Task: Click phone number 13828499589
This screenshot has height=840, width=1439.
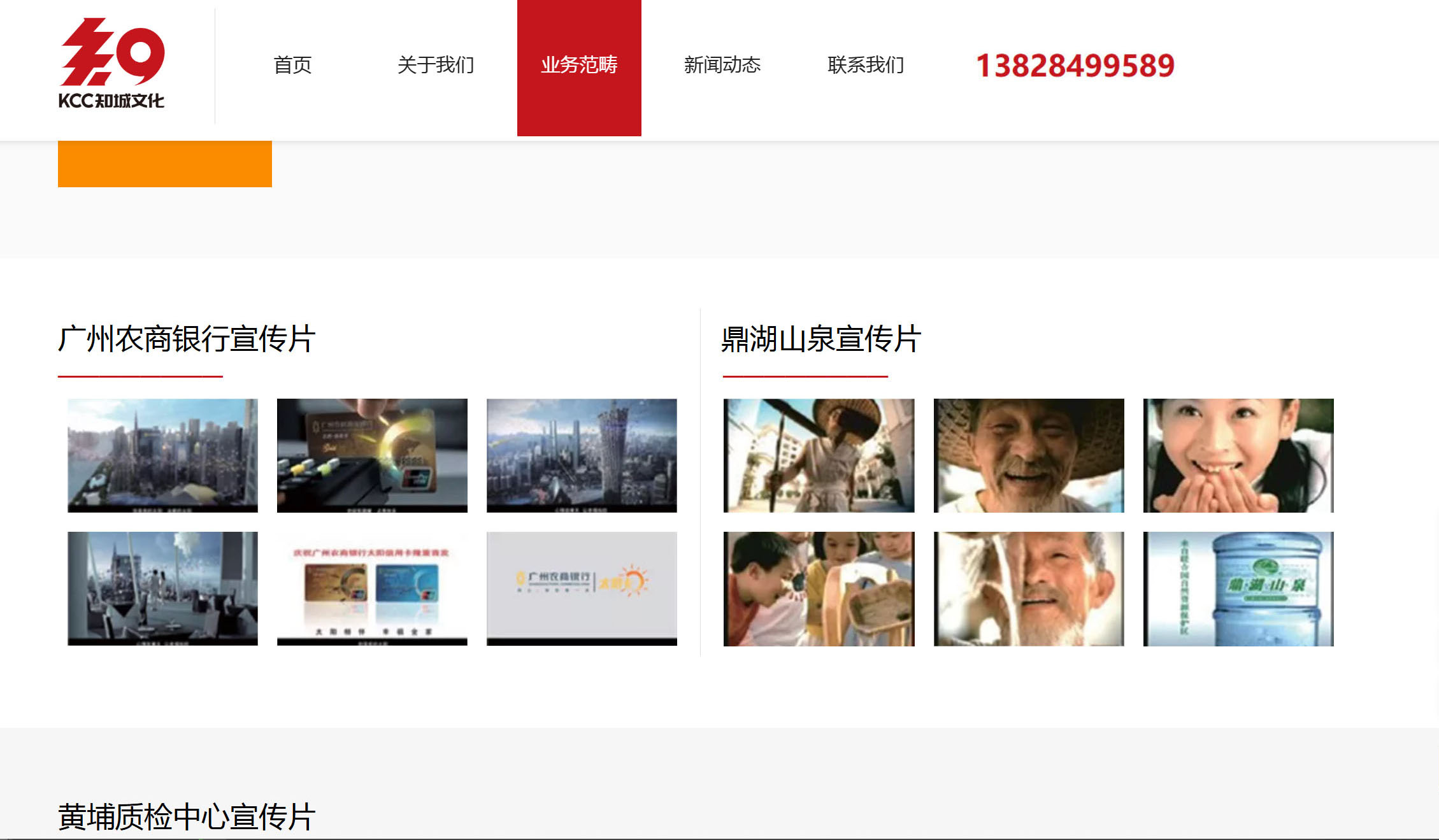Action: 1075,66
